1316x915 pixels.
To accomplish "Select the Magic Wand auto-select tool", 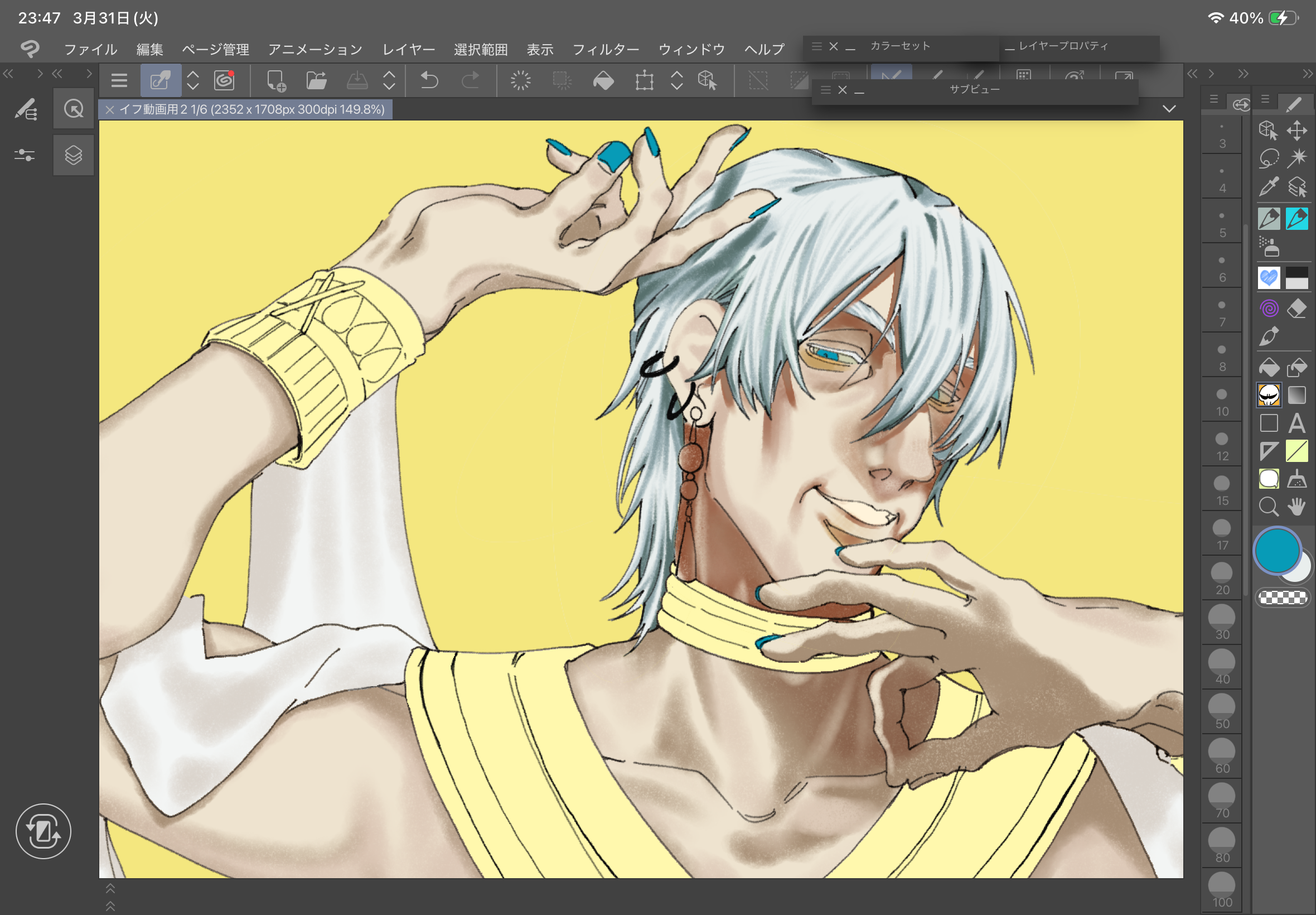I will tap(1296, 158).
